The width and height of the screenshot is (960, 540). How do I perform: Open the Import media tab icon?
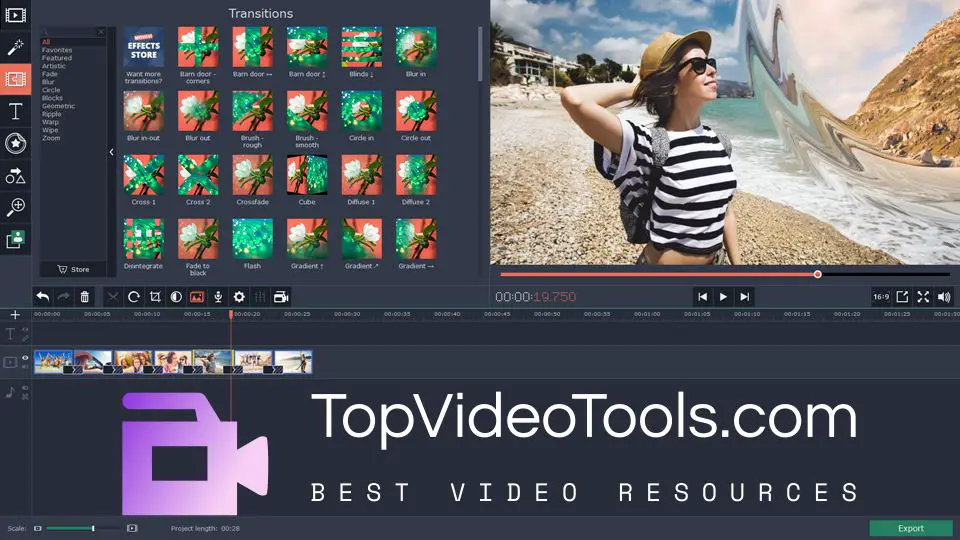[x=15, y=14]
